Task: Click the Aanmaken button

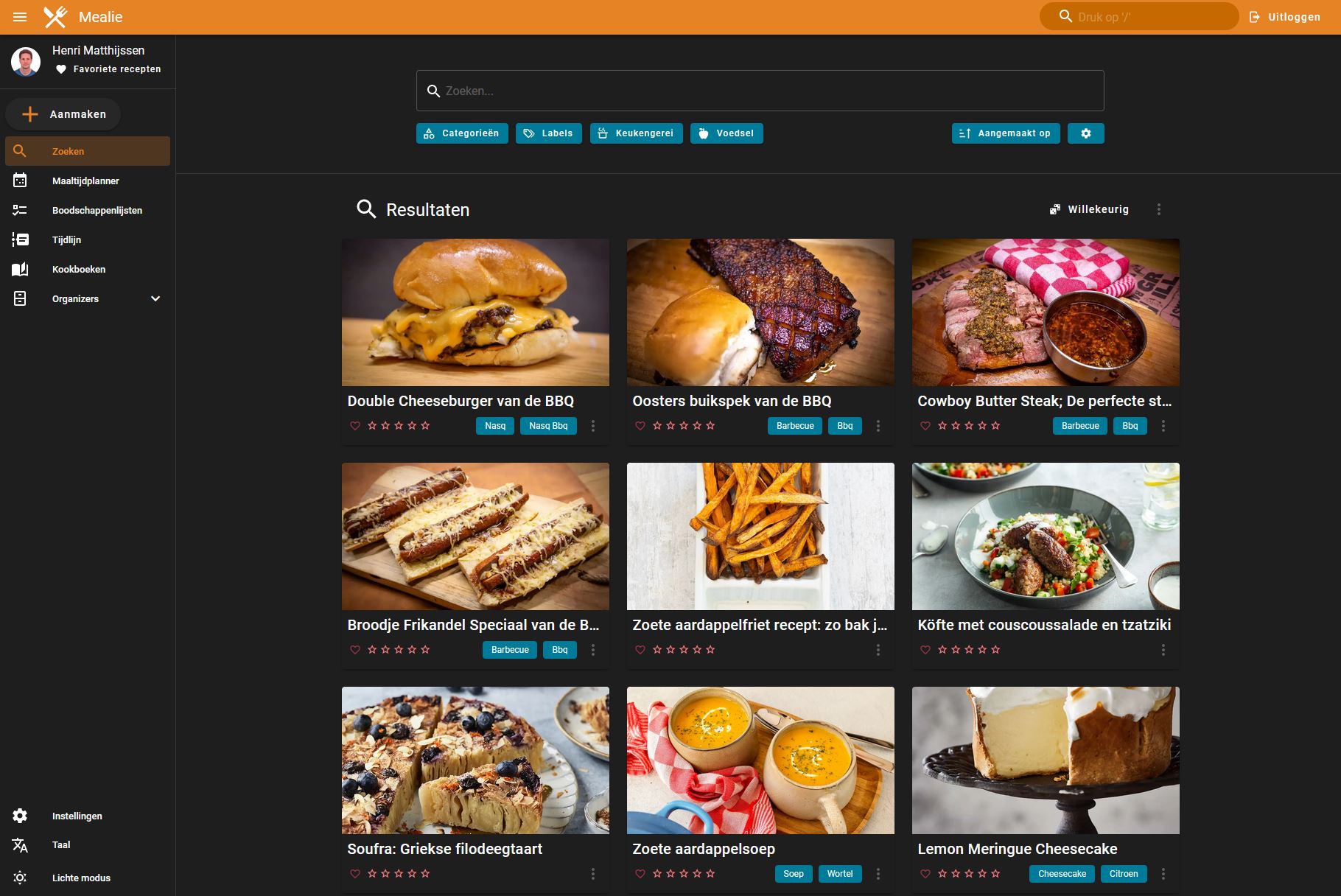Action: (x=63, y=114)
